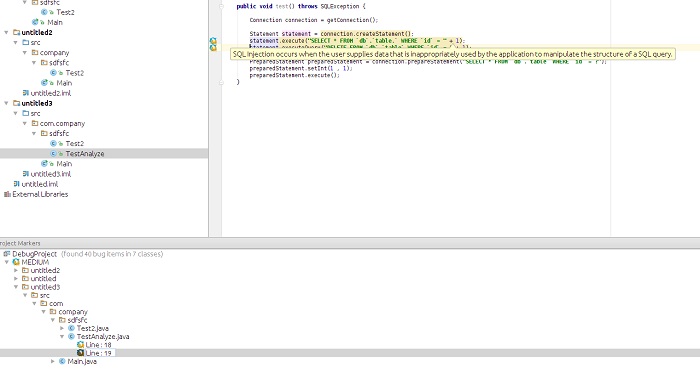Click the com.company package icon
Image resolution: width=700 pixels, height=373 pixels.
pos(35,123)
